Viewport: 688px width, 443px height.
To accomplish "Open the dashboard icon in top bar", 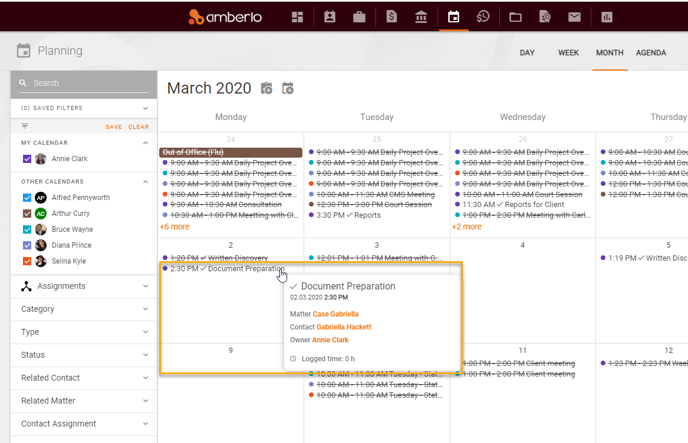I will (297, 17).
